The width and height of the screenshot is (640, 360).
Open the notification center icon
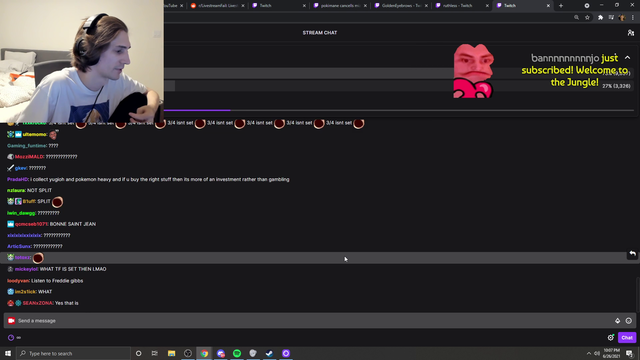pyautogui.click(x=629, y=353)
